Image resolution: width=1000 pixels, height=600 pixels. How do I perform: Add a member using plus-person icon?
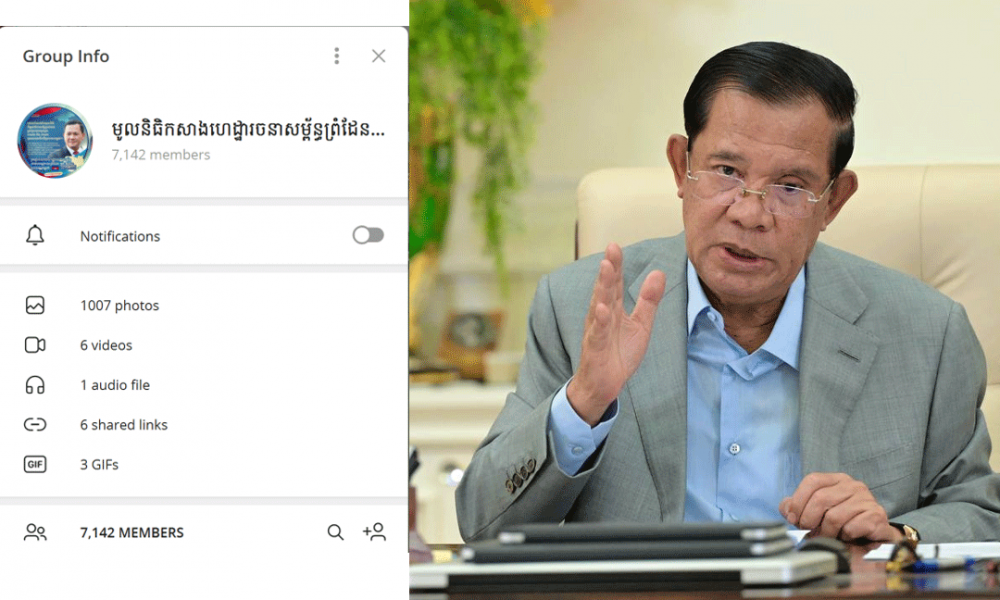374,532
